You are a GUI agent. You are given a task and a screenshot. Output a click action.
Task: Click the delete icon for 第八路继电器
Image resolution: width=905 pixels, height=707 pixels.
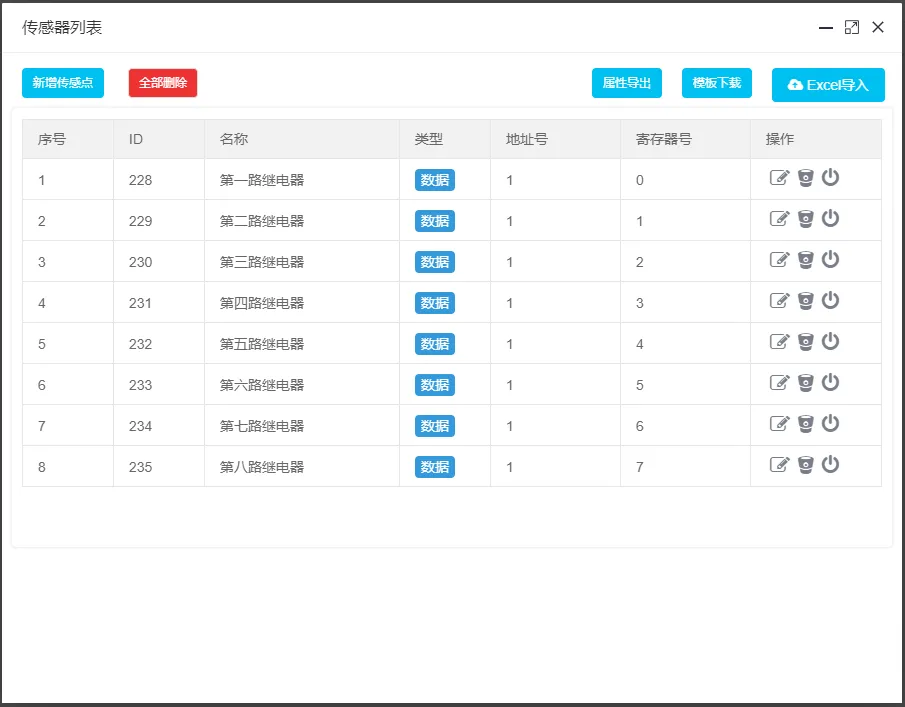click(x=805, y=465)
